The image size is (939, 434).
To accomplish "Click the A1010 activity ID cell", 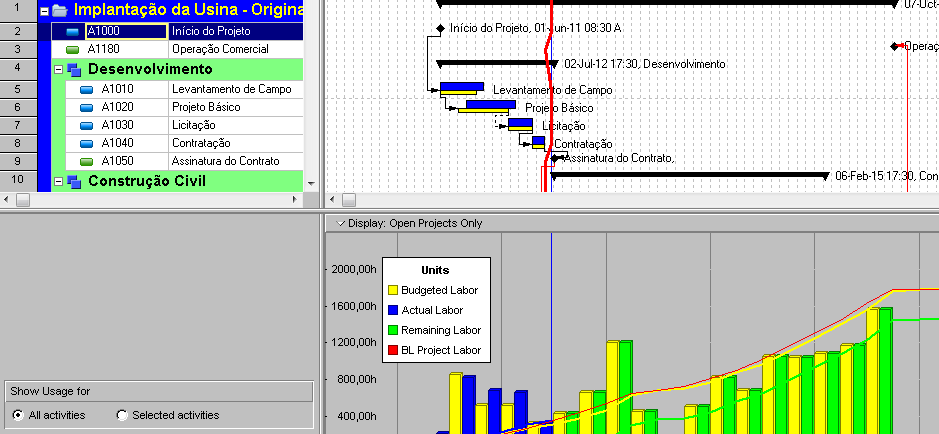I will pos(117,89).
